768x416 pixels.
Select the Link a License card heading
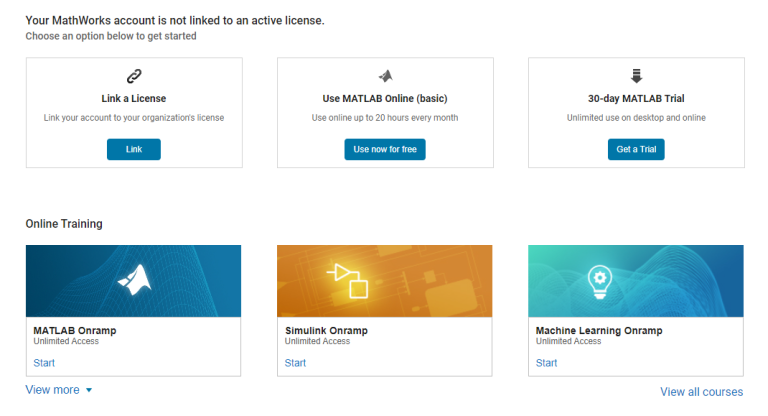click(134, 98)
